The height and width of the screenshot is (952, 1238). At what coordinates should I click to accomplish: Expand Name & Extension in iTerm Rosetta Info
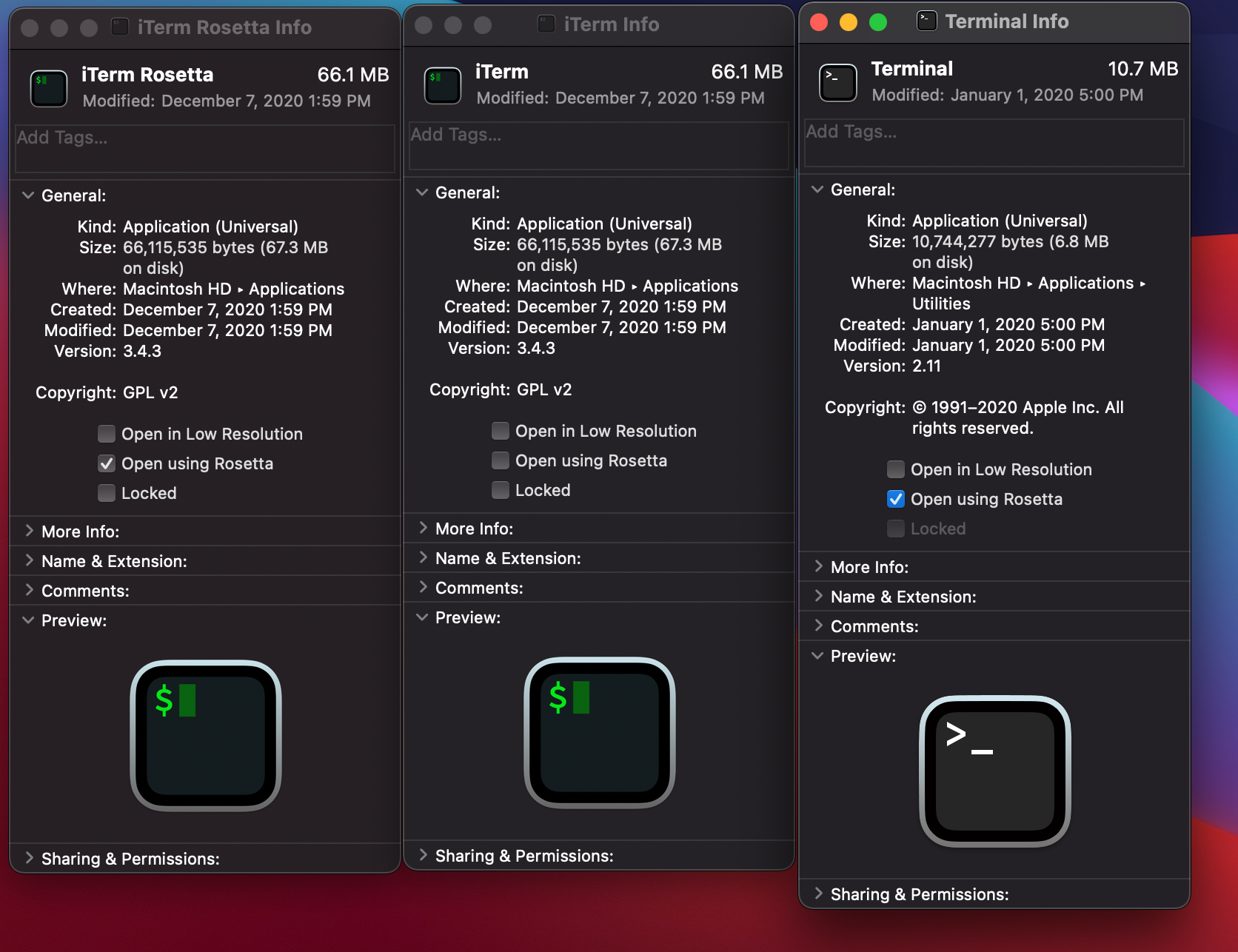click(29, 560)
